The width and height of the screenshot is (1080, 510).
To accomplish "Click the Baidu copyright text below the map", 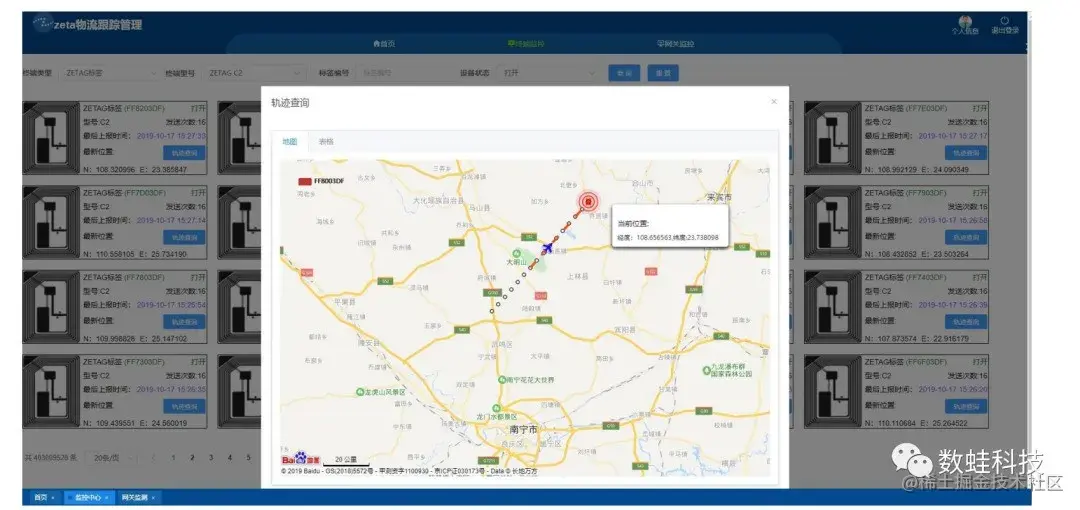I will [x=409, y=471].
